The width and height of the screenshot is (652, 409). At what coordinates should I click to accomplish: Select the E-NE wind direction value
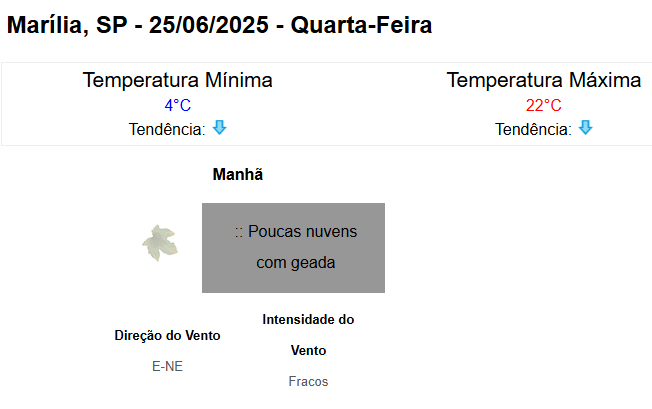coord(168,366)
